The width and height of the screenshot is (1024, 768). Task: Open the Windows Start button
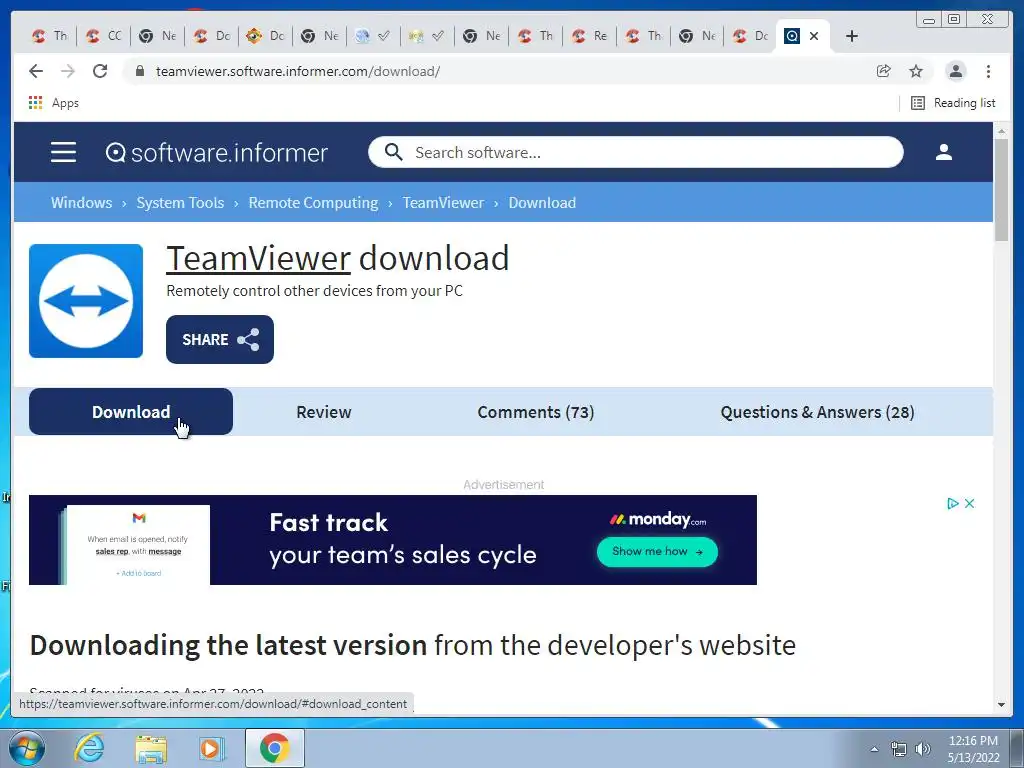(x=27, y=748)
